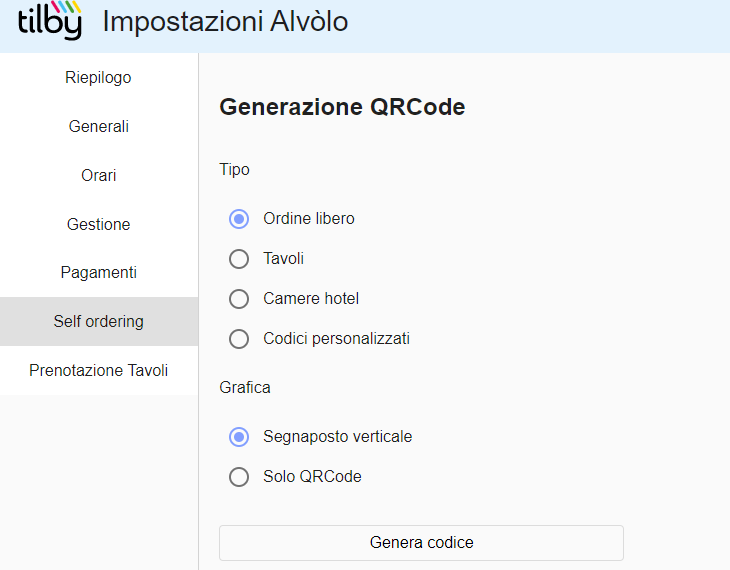Go to Generali settings
The height and width of the screenshot is (570, 730).
[99, 126]
